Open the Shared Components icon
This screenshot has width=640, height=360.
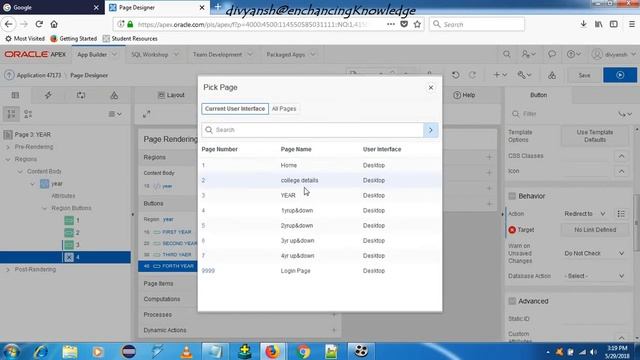[x=552, y=75]
